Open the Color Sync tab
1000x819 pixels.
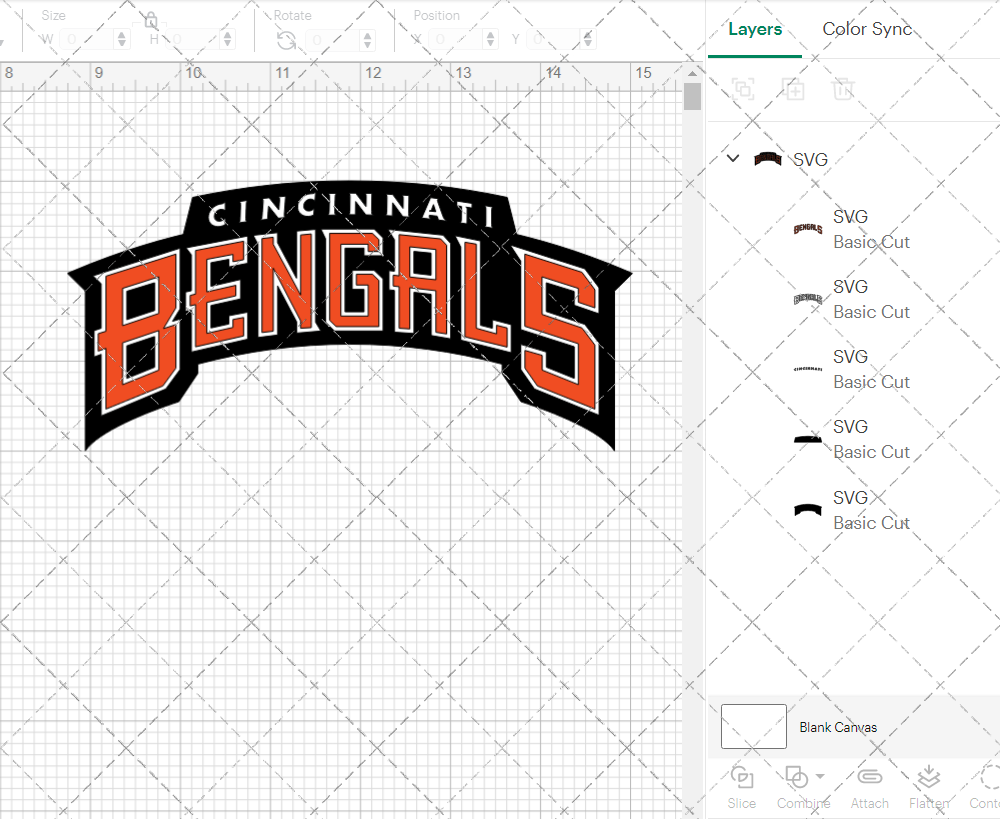(x=867, y=29)
